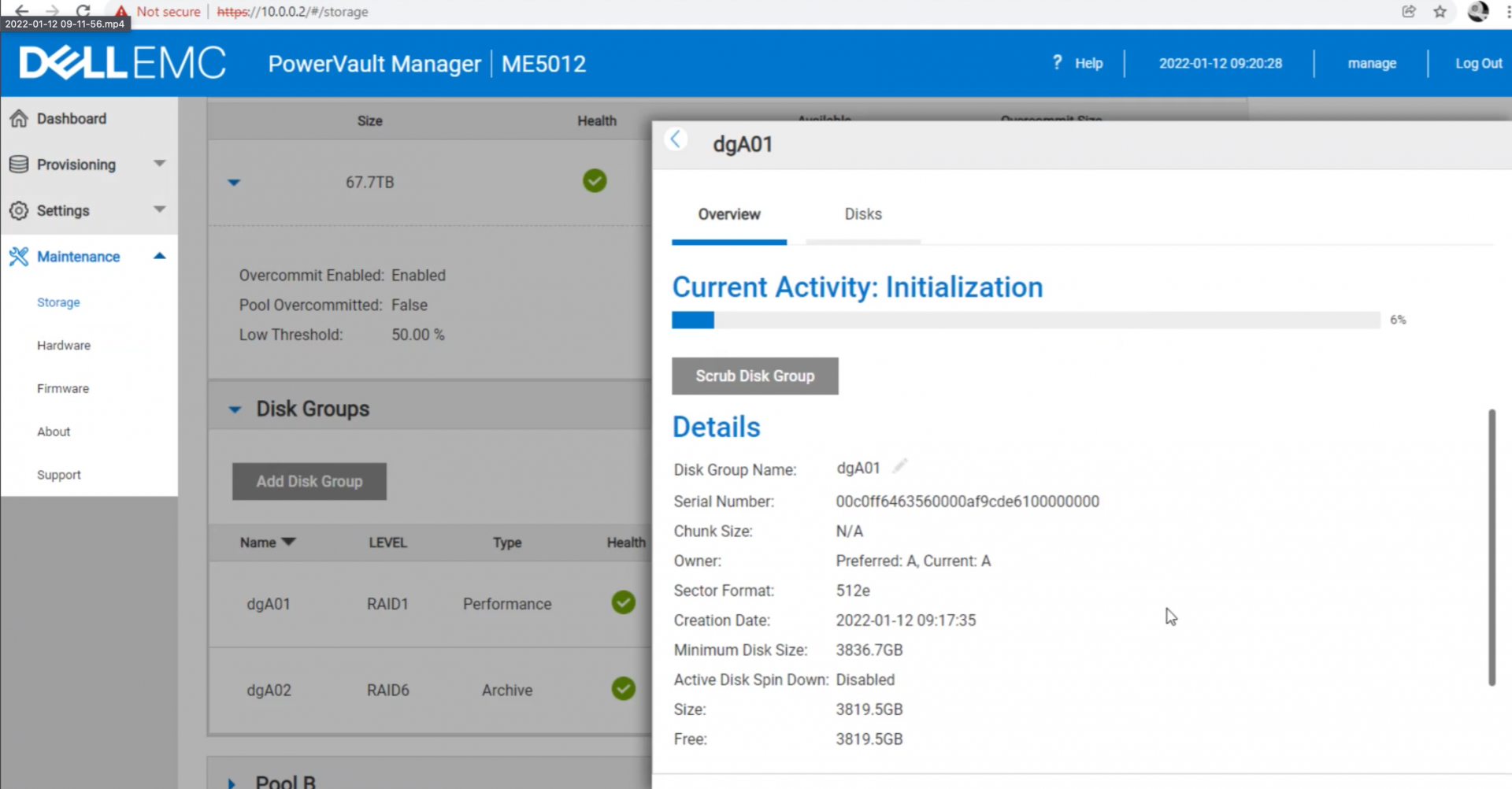Expand the Pool B section
Viewport: 1512px width, 789px height.
pyautogui.click(x=232, y=783)
